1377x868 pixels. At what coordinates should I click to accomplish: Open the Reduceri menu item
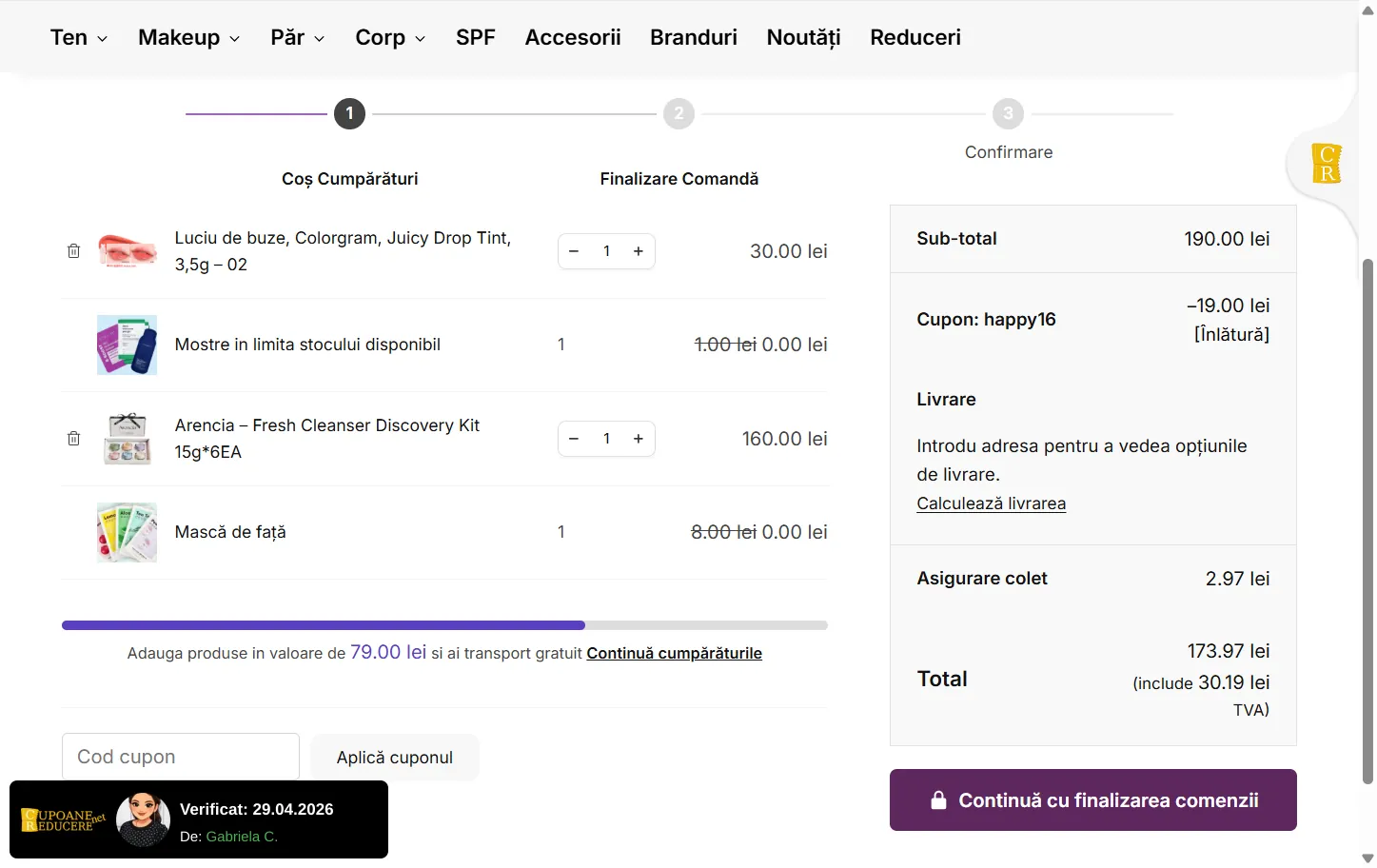click(915, 37)
